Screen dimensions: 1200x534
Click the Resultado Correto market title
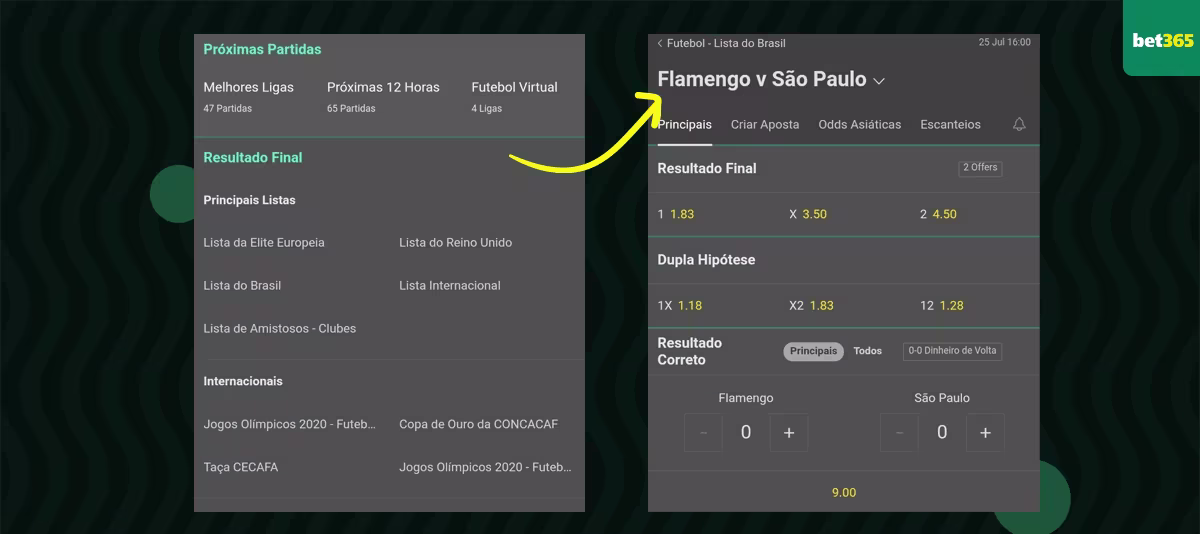coord(689,351)
